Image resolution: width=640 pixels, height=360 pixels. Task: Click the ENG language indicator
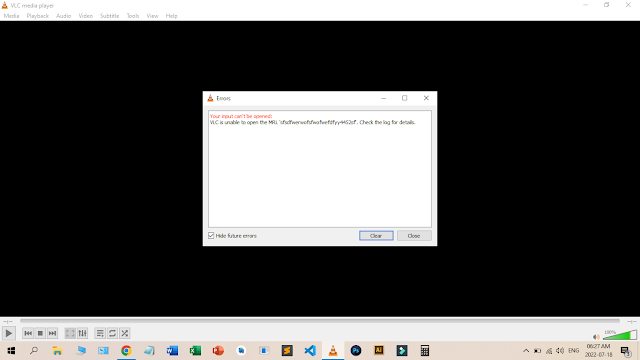pyautogui.click(x=573, y=351)
